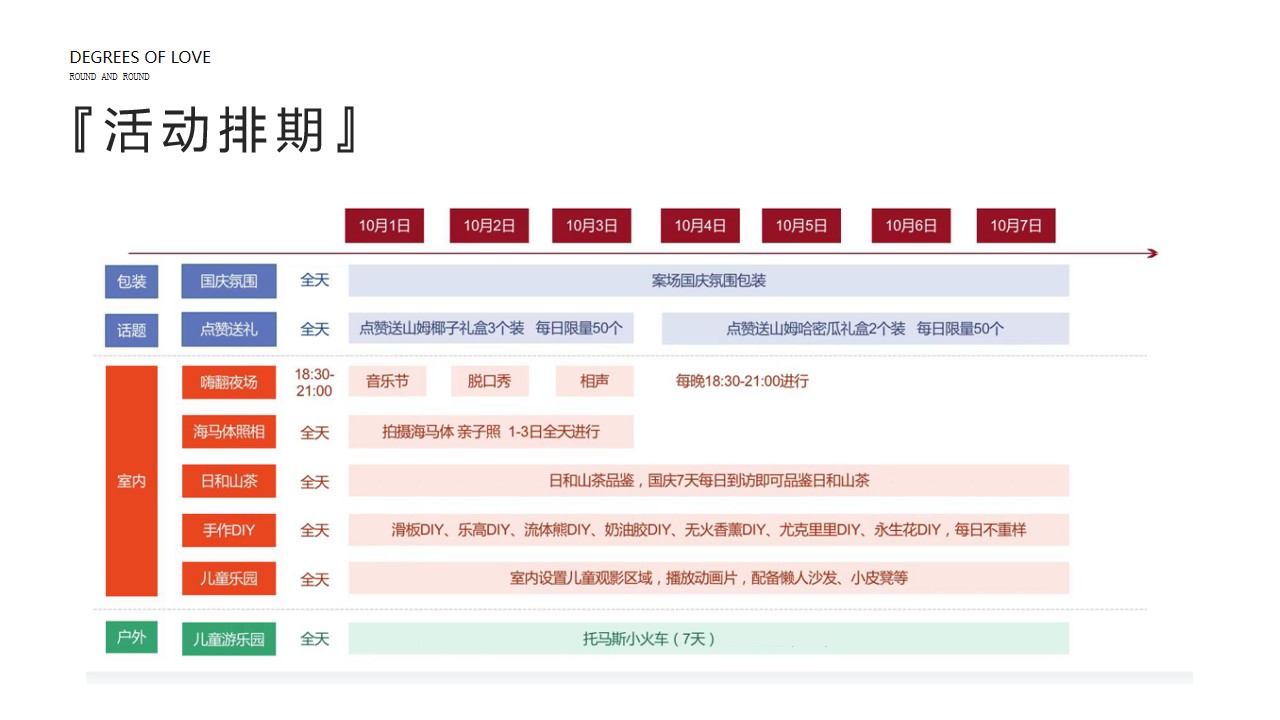
Task: Click the 18:30-21:00 time text
Action: [314, 382]
